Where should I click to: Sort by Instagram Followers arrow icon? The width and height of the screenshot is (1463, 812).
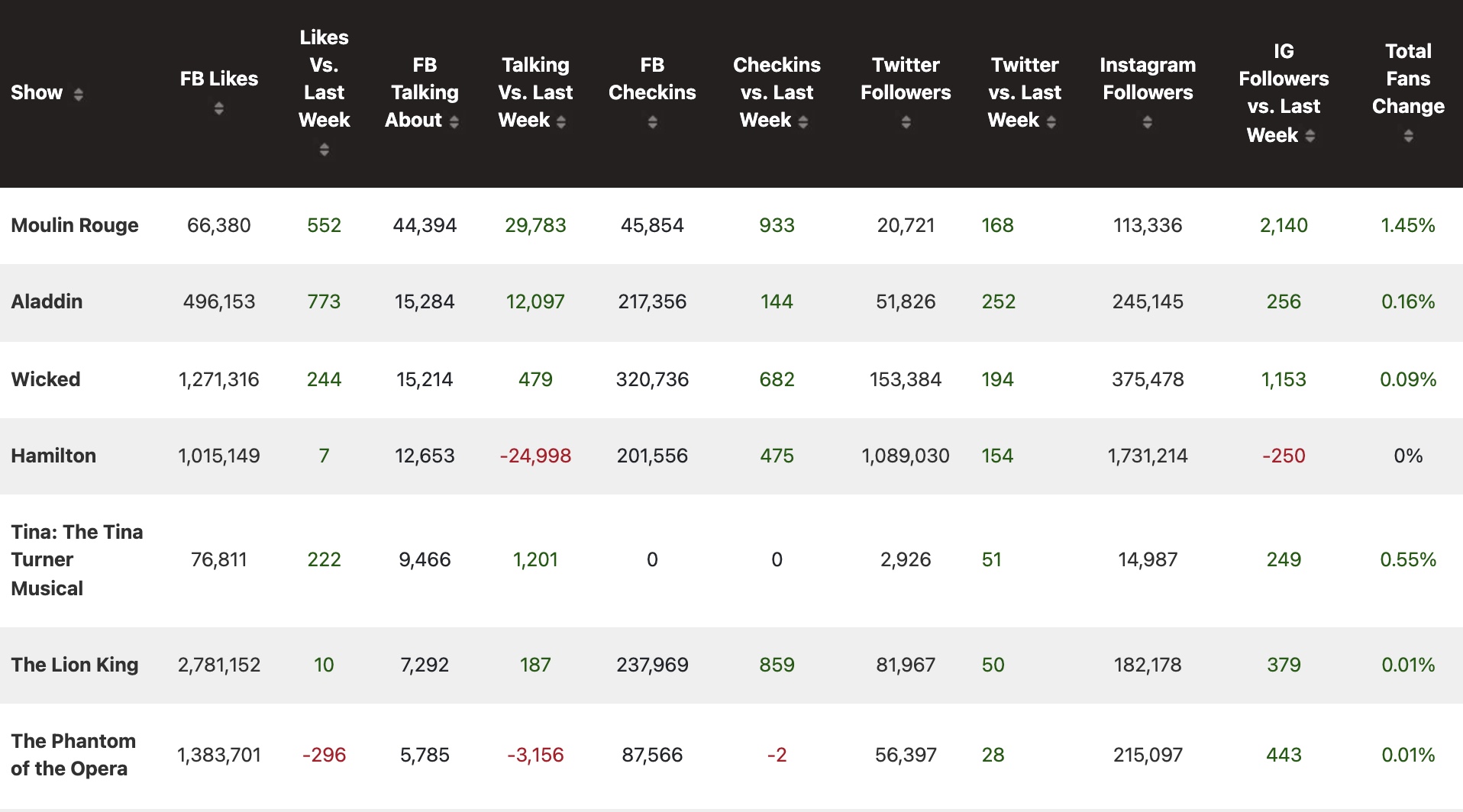1147,122
